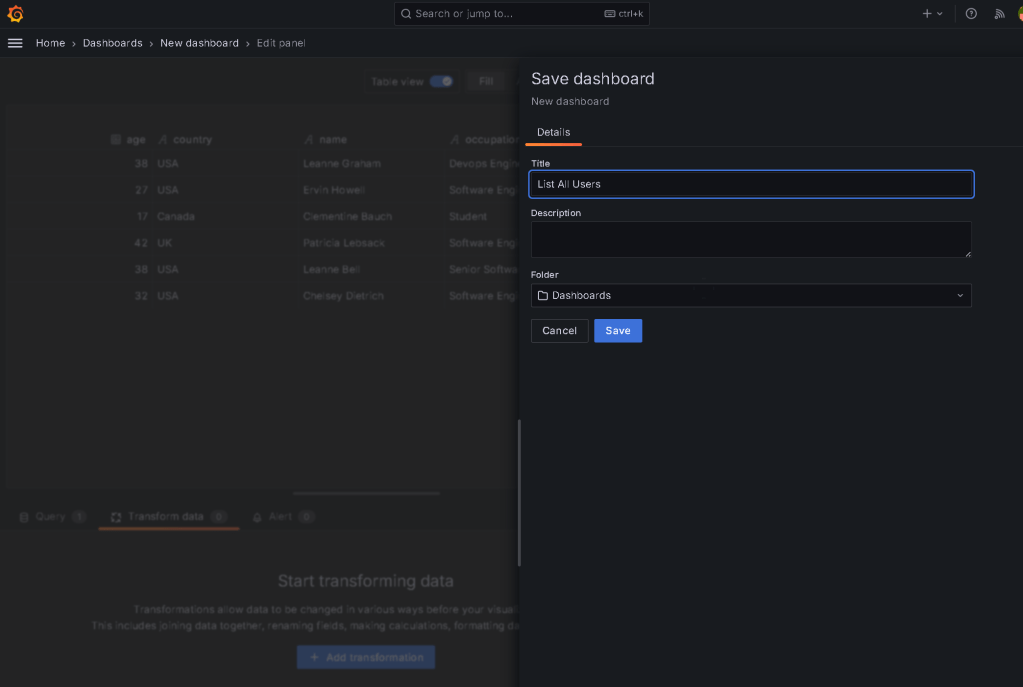This screenshot has height=687, width=1023.
Task: Click the Leanne Graham cell
Action: (342, 164)
